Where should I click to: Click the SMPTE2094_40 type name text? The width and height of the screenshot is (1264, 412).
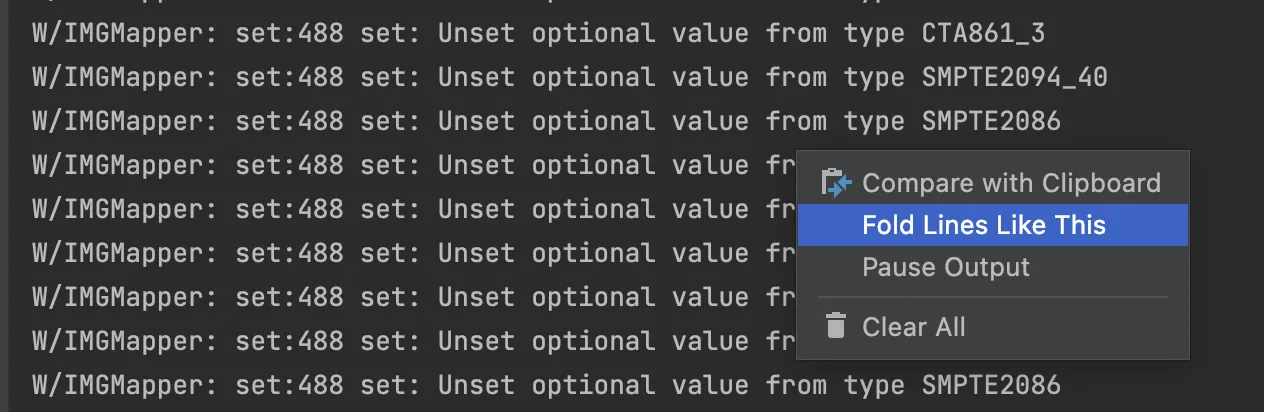pos(1014,78)
